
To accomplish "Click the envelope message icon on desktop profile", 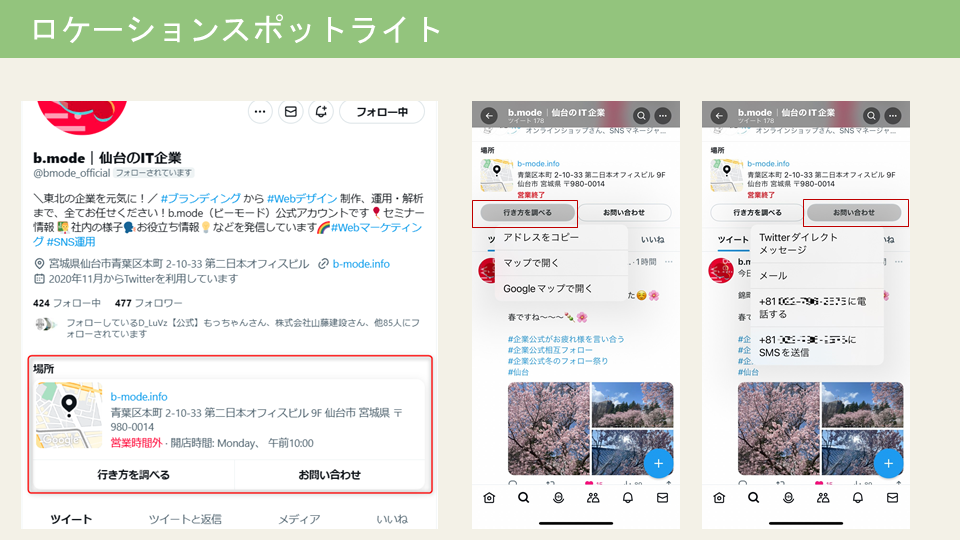I will (291, 112).
